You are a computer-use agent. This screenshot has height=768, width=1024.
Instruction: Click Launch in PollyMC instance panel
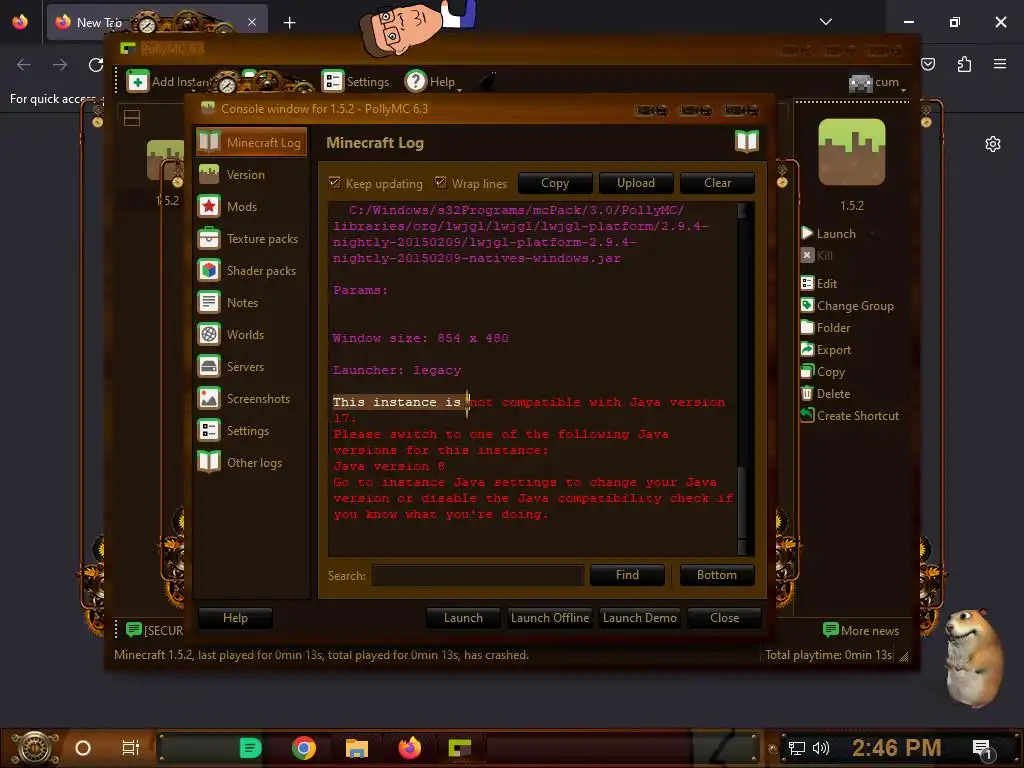tap(829, 234)
